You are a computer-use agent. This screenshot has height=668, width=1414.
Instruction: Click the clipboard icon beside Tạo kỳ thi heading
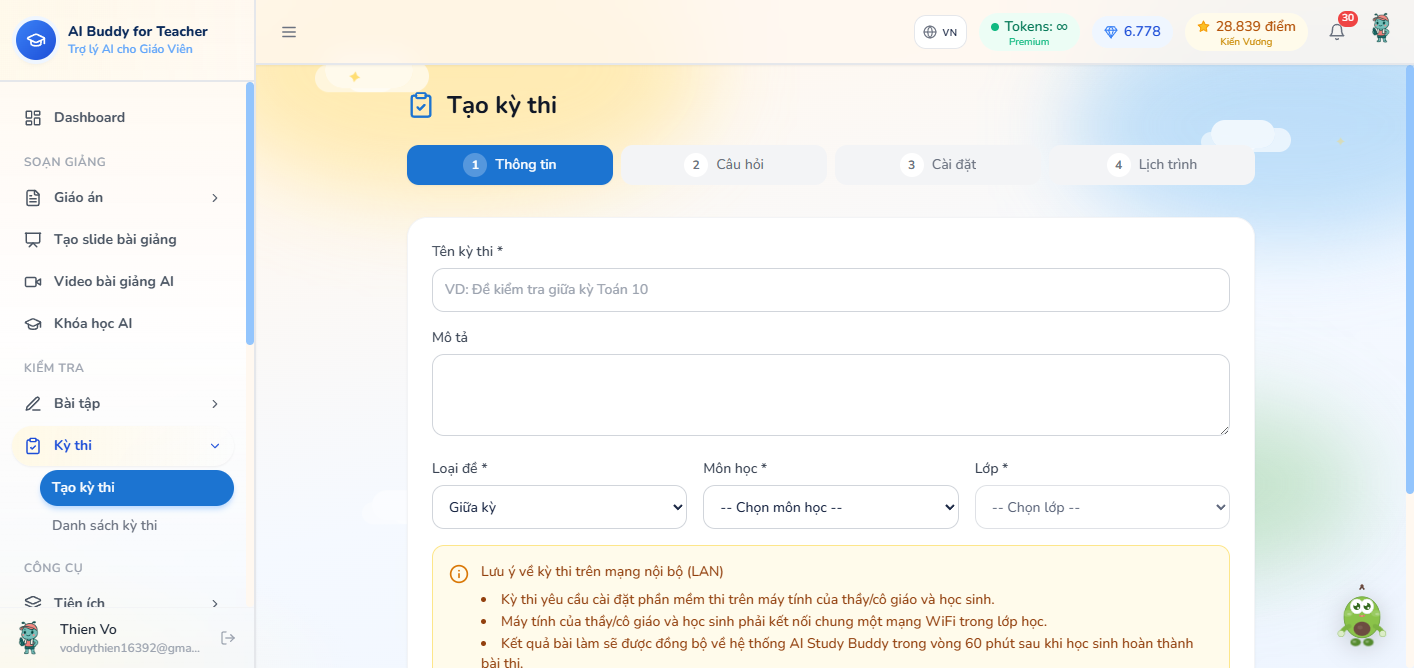(x=421, y=105)
